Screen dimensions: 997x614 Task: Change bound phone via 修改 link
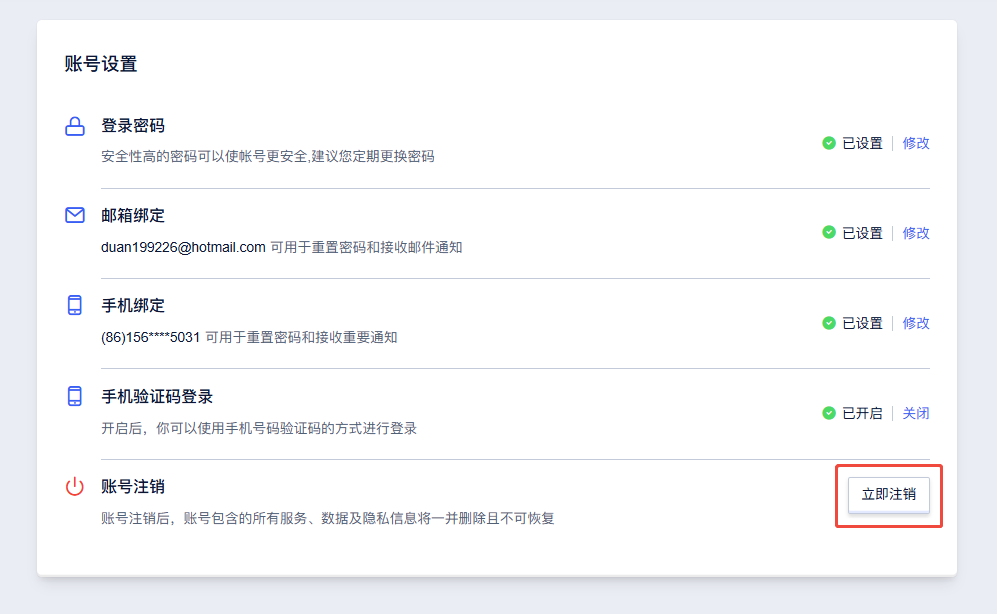[x=916, y=323]
